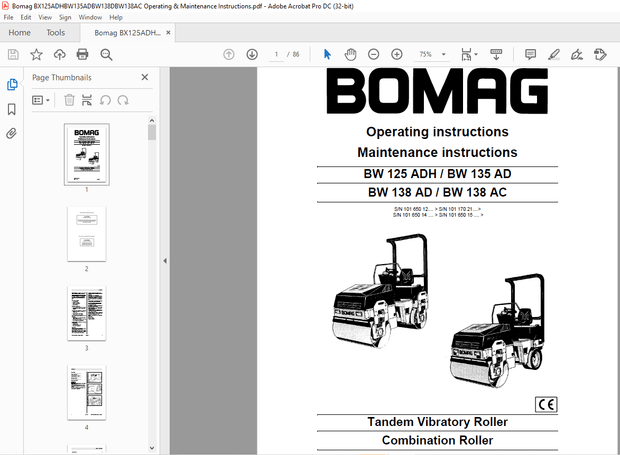Zoom out with minus button
This screenshot has height=455, width=620.
click(373, 54)
